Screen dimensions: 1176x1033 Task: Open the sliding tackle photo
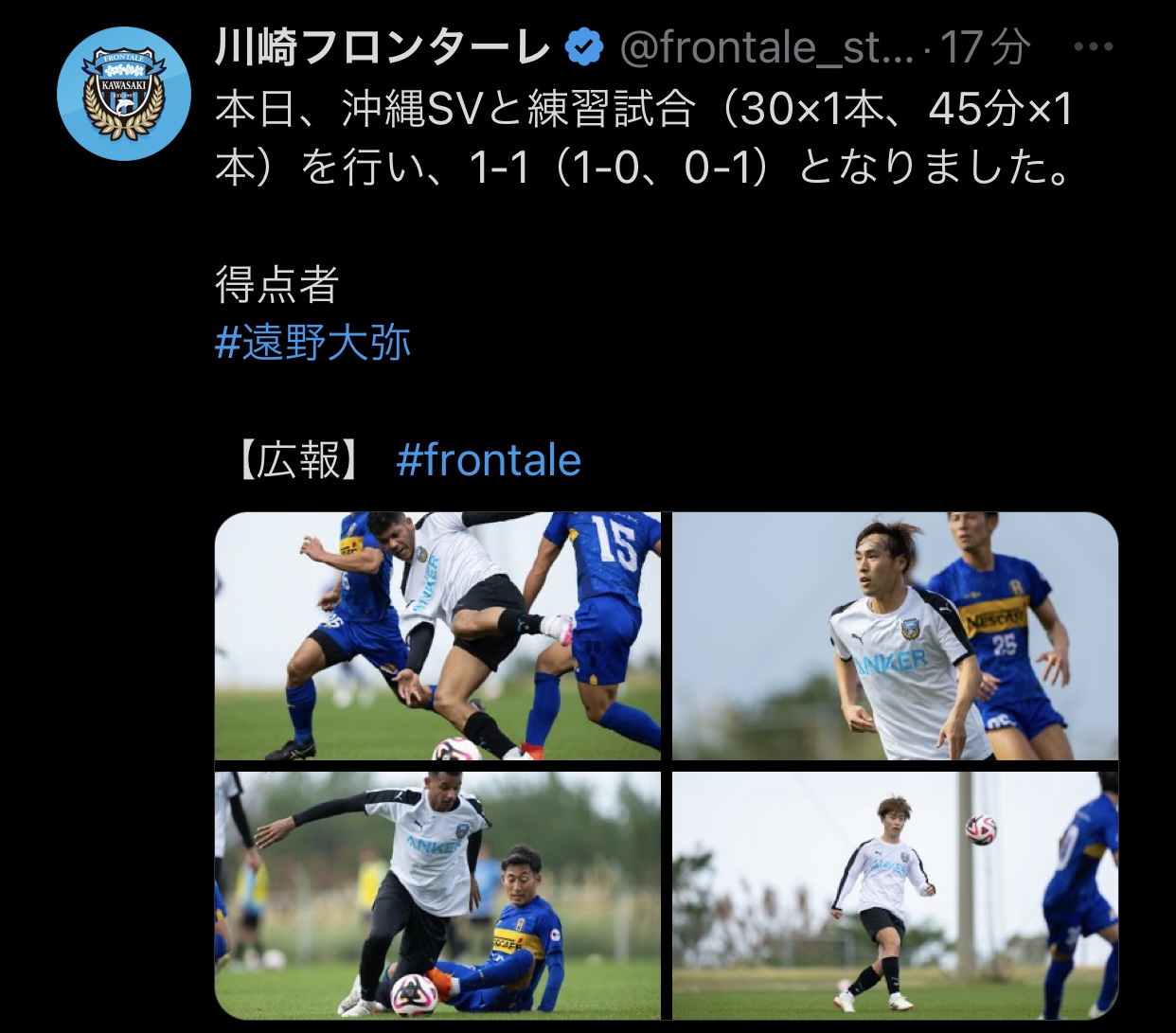[x=438, y=896]
